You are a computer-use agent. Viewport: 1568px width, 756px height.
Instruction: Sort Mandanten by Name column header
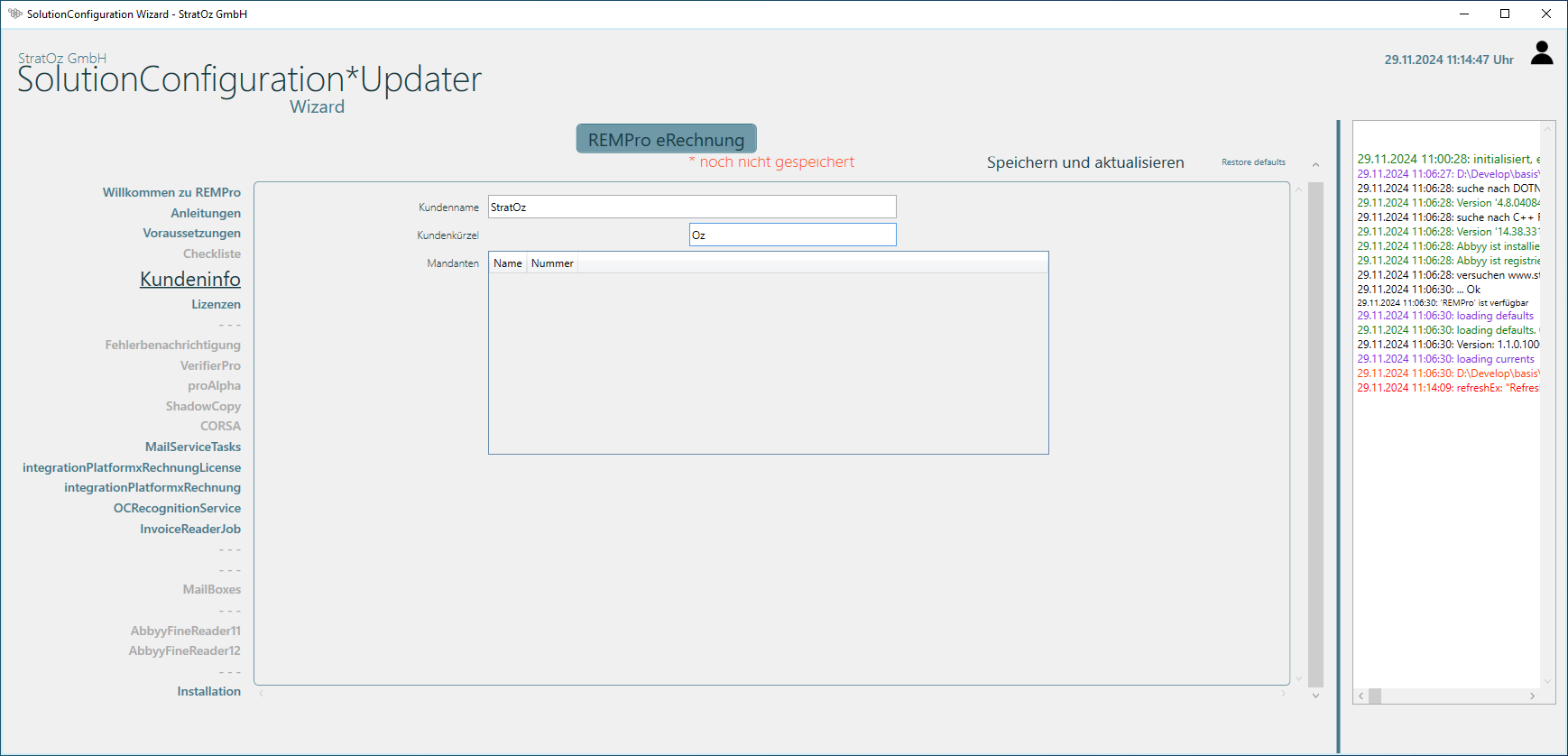pyautogui.click(x=507, y=263)
